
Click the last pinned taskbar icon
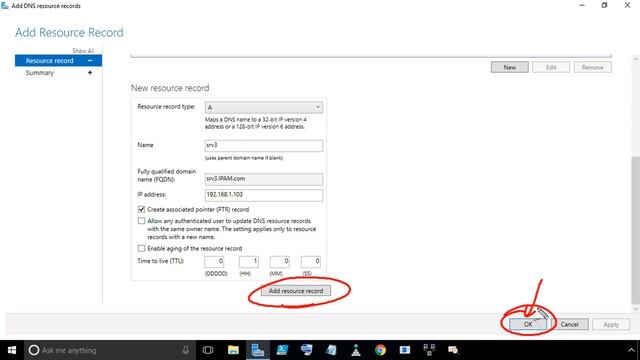[x=453, y=350]
